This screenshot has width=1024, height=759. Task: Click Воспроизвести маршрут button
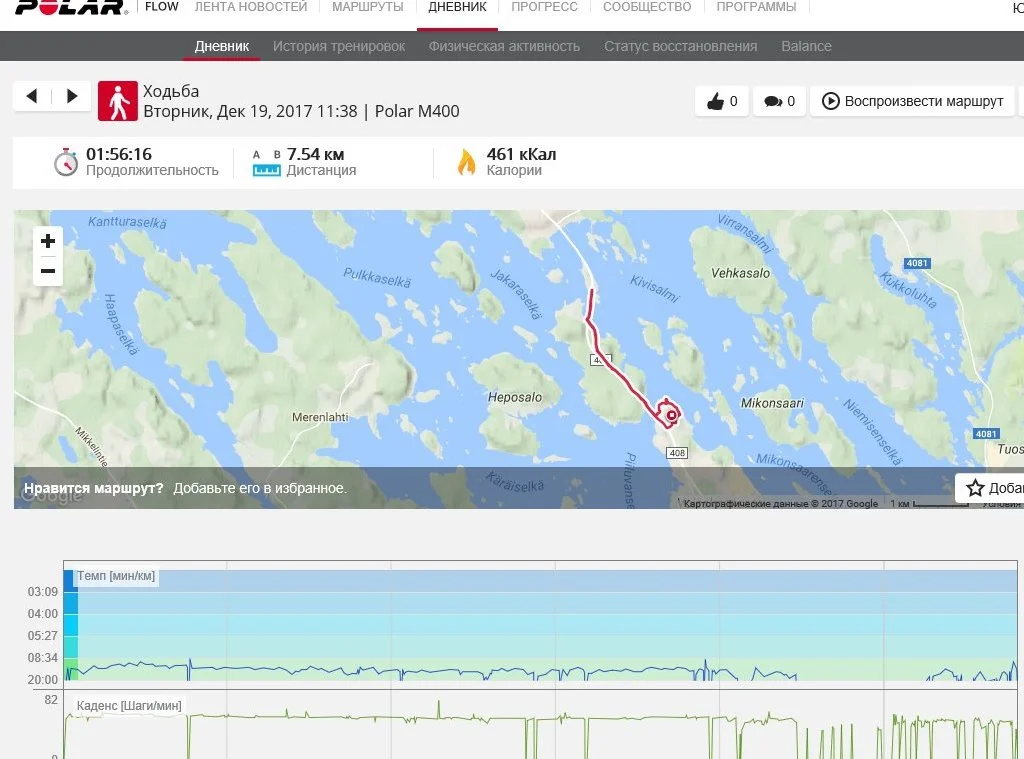pyautogui.click(x=912, y=101)
